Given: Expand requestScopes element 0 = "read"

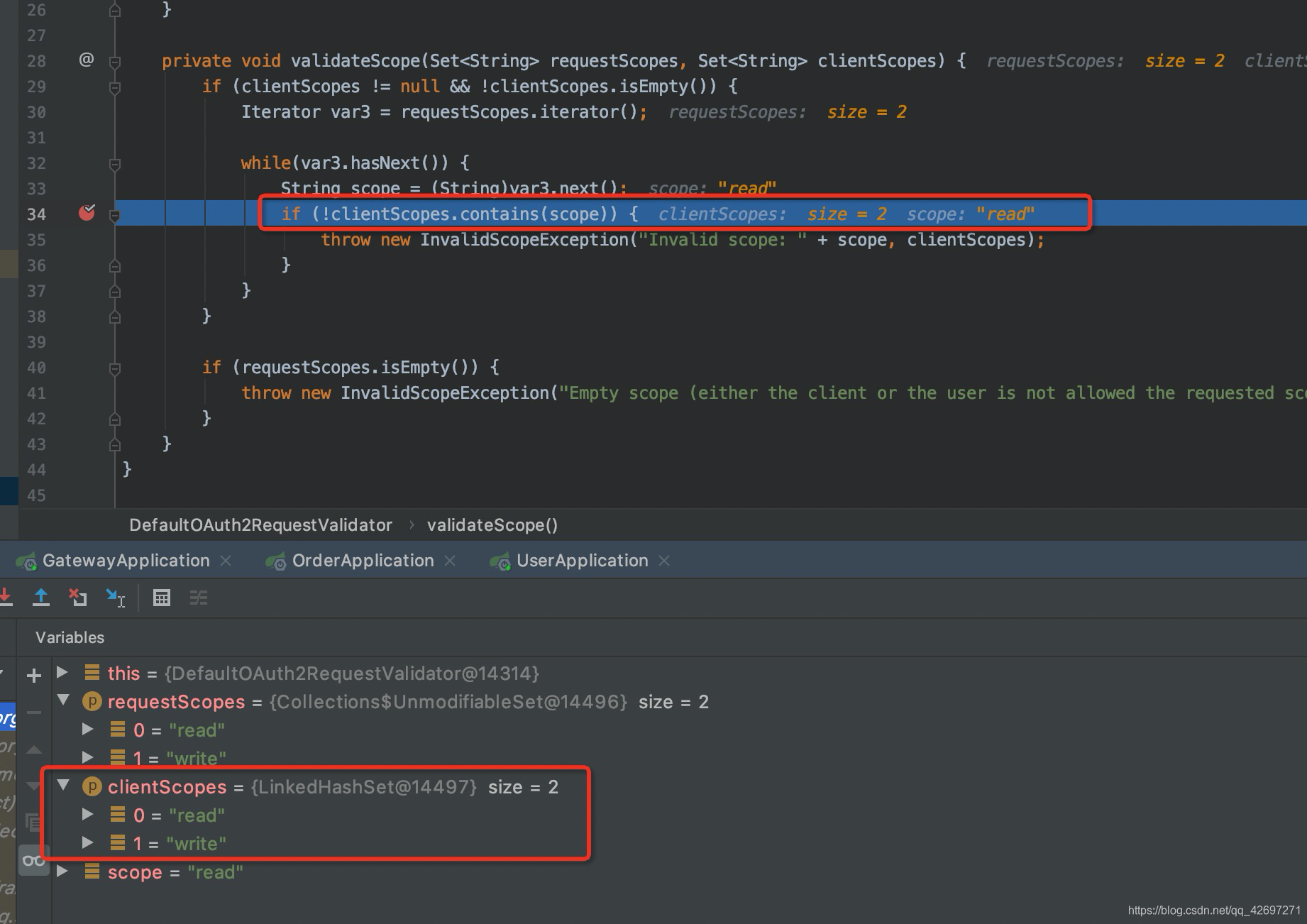Looking at the screenshot, I should 88,729.
